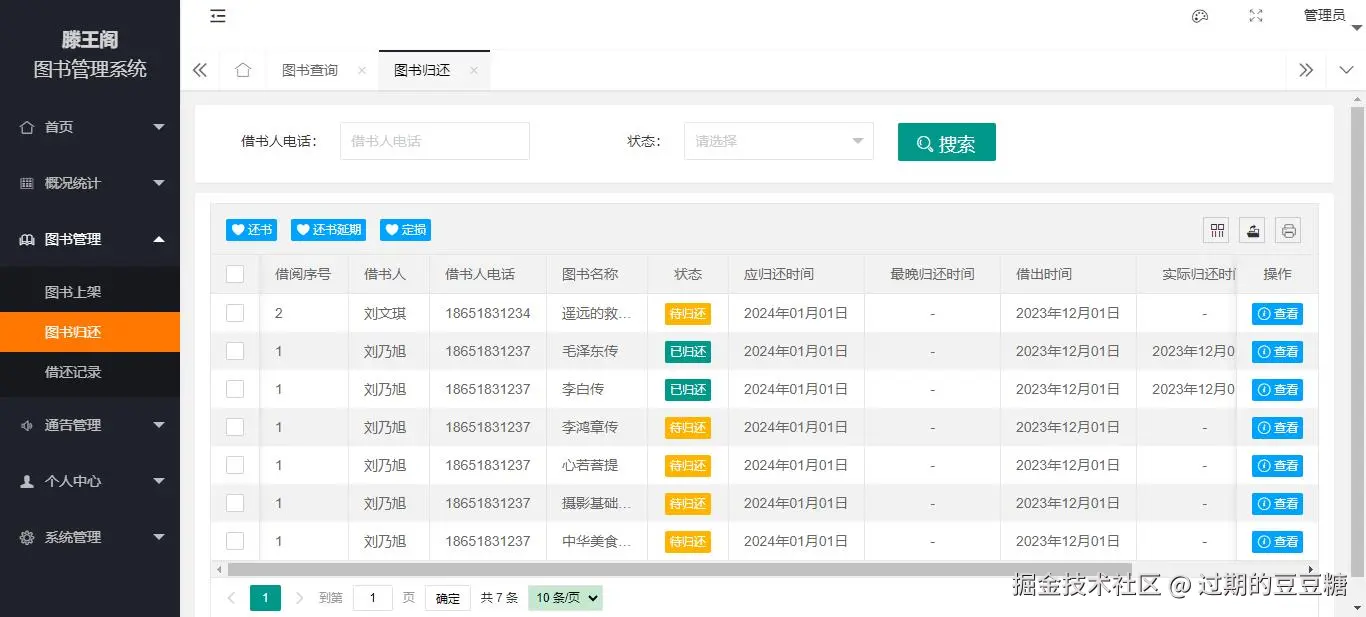Screen dimensions: 1366x617
Task: Click the home tab icon
Action: point(242,70)
